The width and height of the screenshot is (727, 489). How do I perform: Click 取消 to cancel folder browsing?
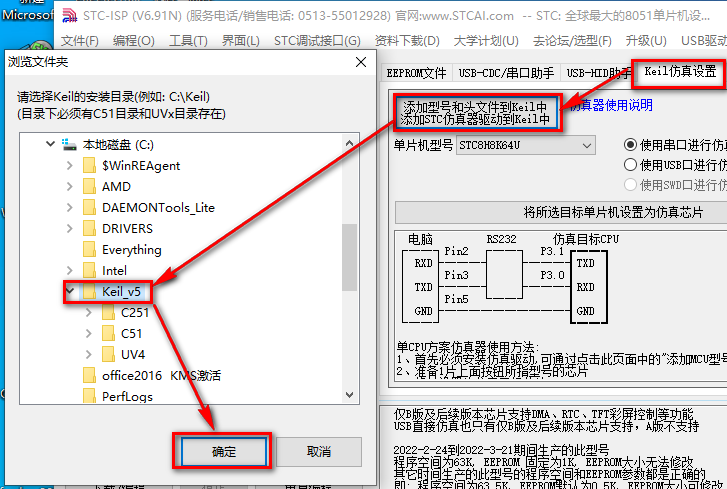point(319,451)
